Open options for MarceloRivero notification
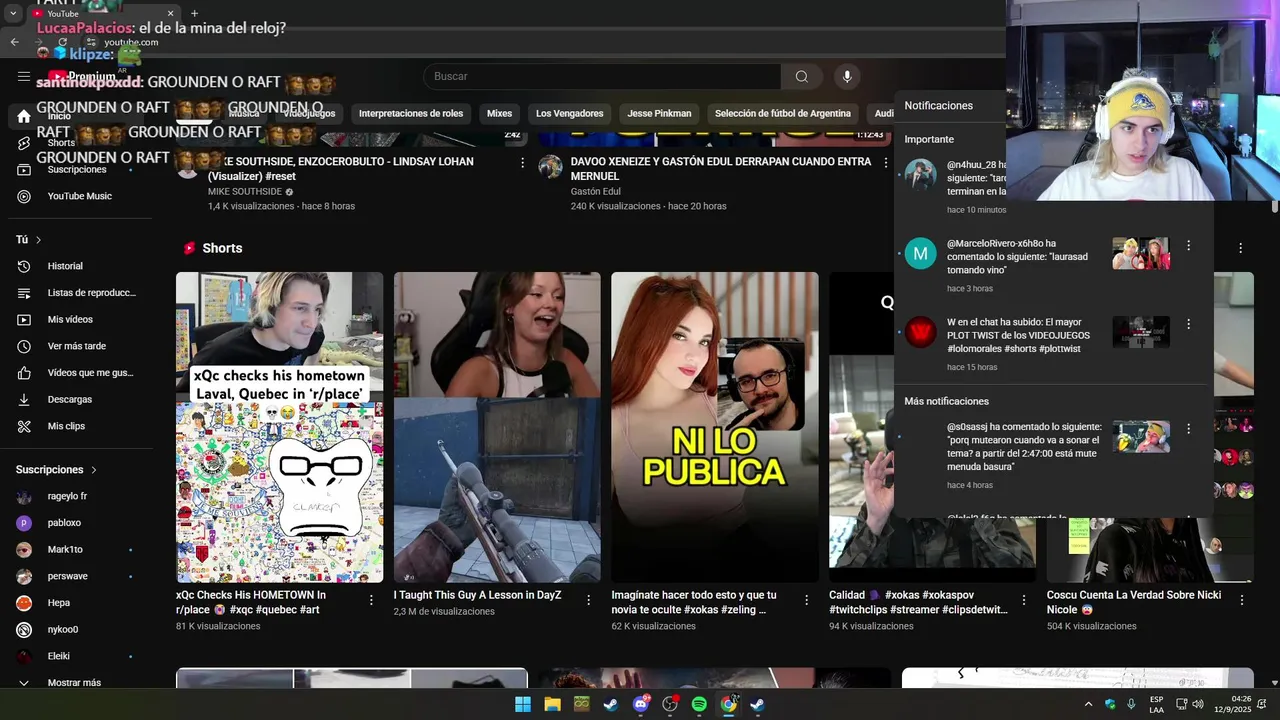The height and width of the screenshot is (720, 1280). click(1188, 245)
